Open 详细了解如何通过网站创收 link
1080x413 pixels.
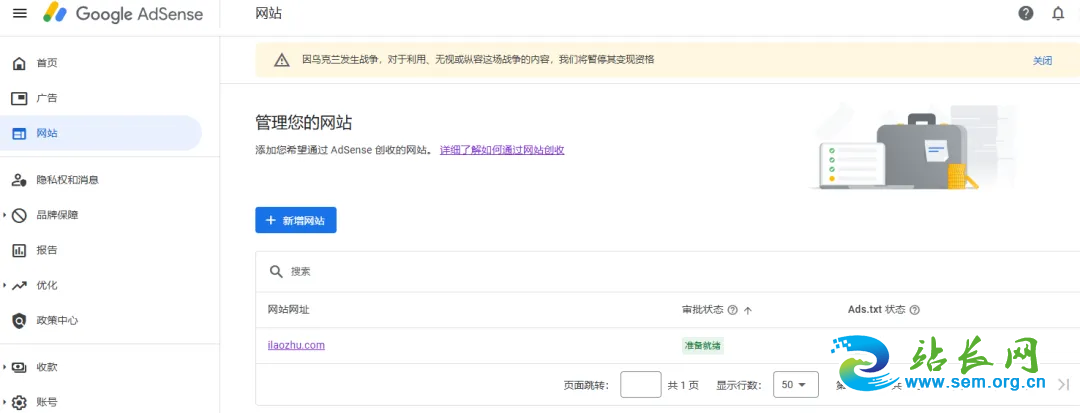(x=502, y=150)
